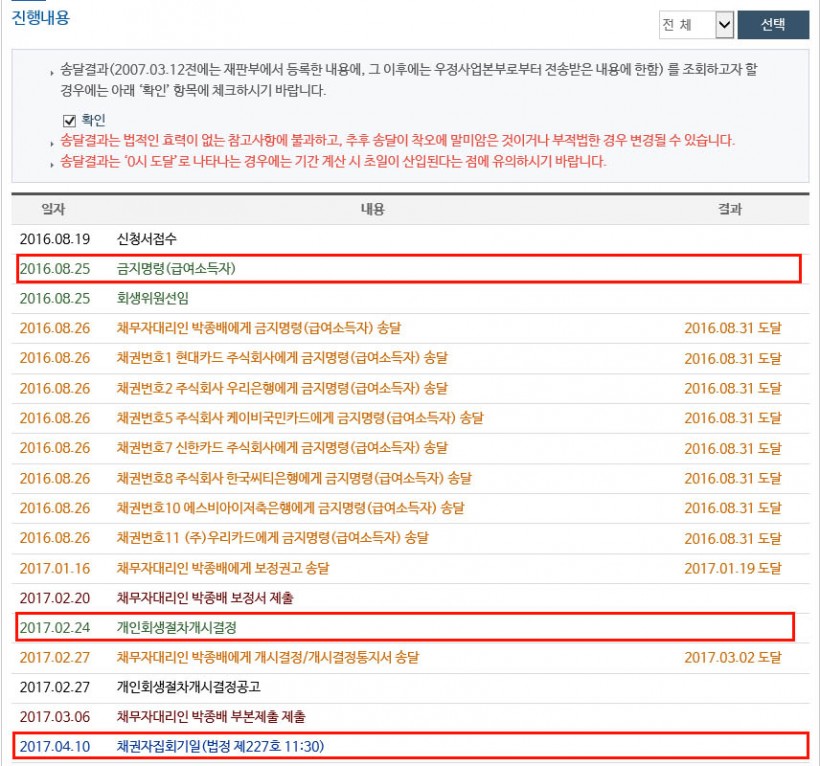Viewport: 820px width, 766px height.
Task: Click the 개인회생절차개시결정공고 entry
Action: pyautogui.click(x=188, y=688)
